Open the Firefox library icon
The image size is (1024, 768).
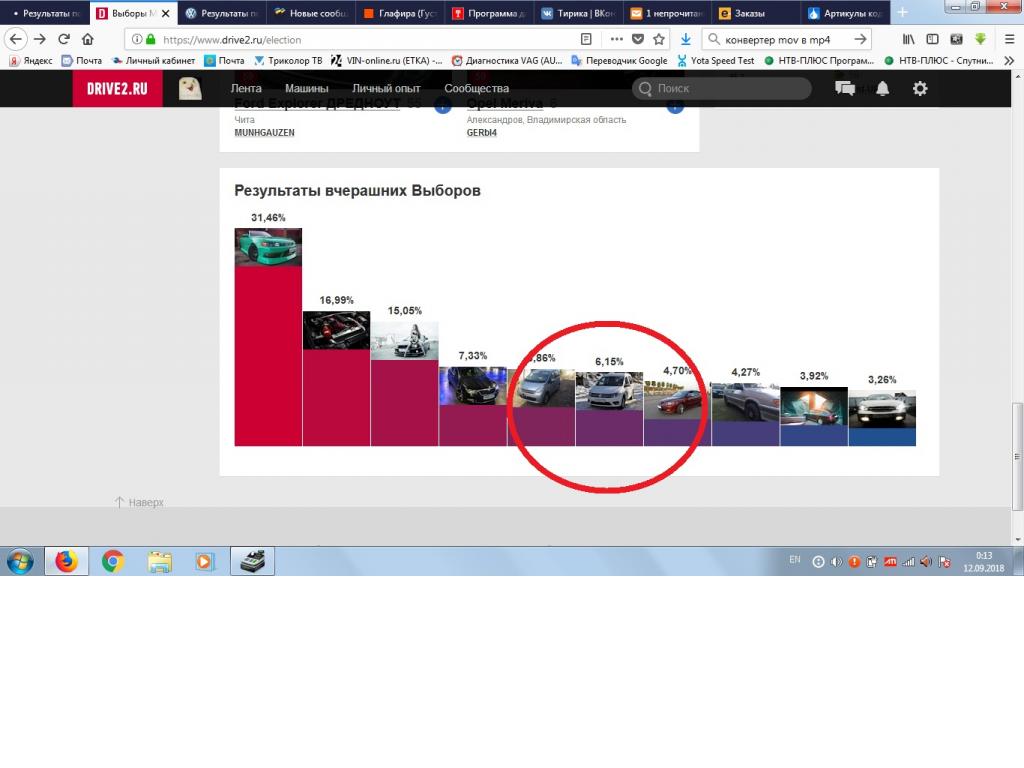pos(908,39)
